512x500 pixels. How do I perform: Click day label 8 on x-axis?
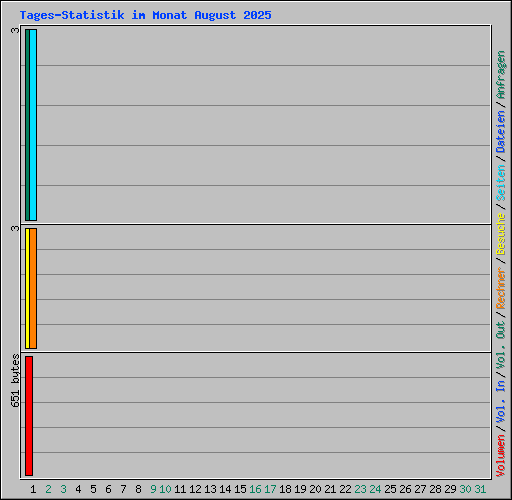pos(138,489)
